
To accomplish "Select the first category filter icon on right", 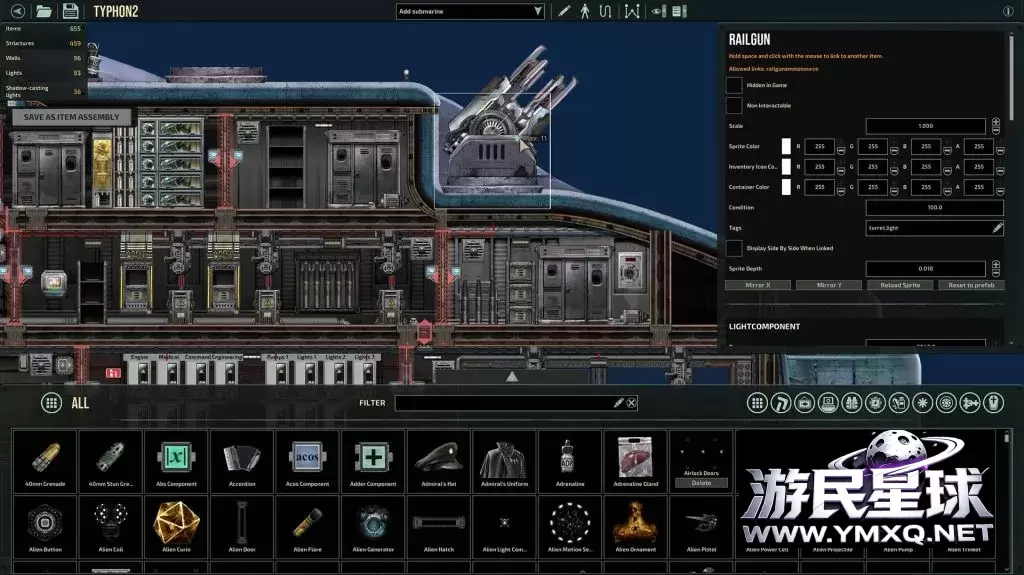I will (757, 403).
